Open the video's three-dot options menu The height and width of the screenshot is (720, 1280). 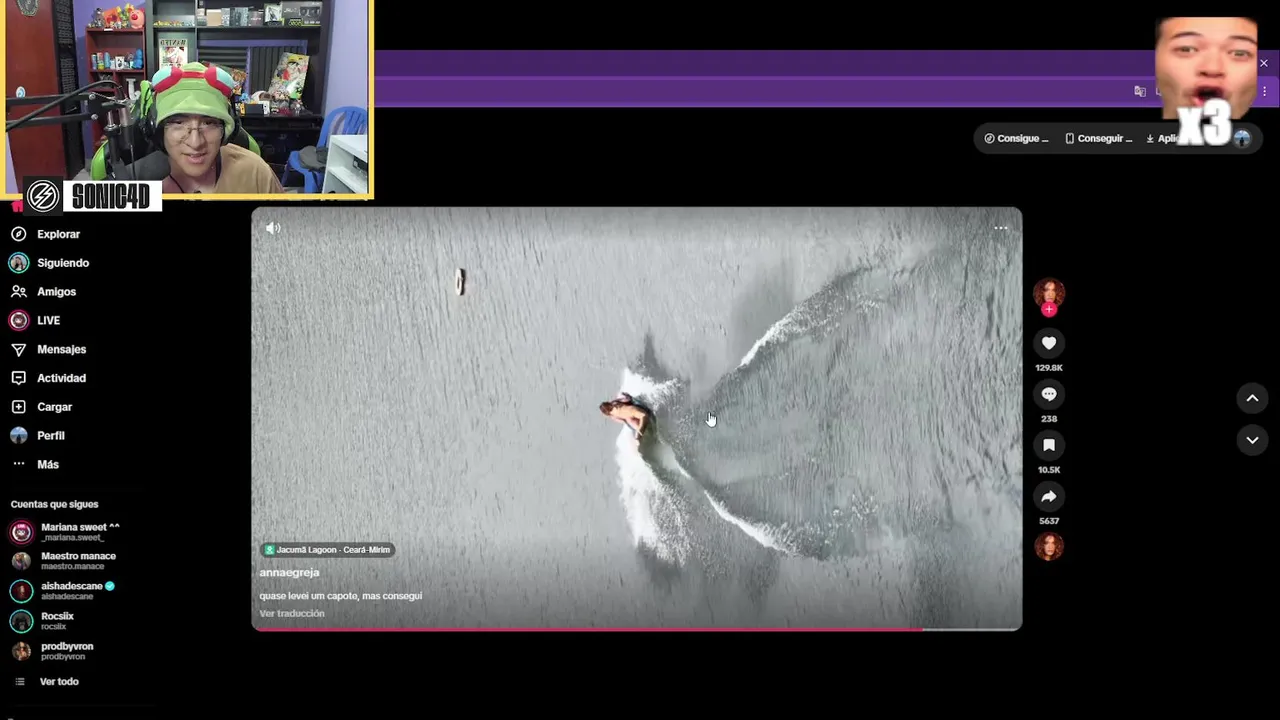(1001, 228)
